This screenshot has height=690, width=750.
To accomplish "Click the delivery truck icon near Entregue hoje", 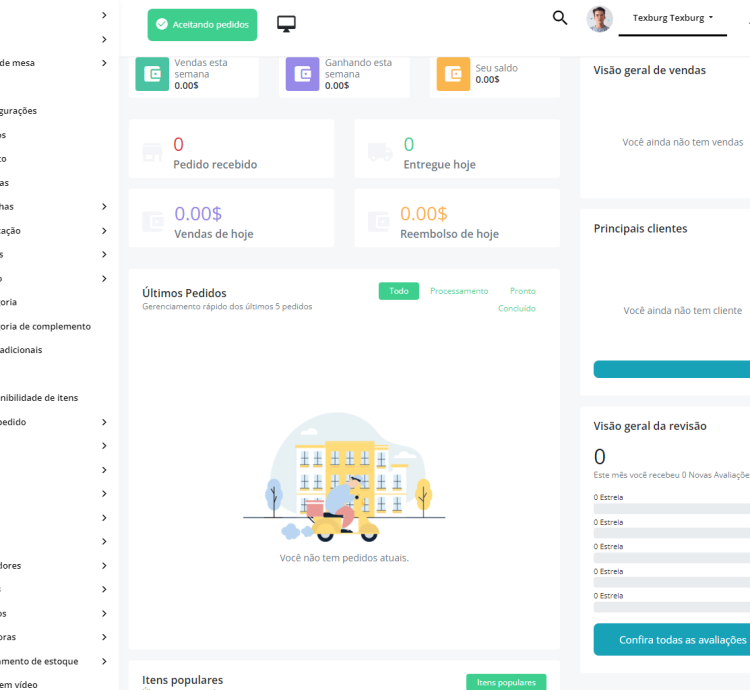I will click(379, 153).
